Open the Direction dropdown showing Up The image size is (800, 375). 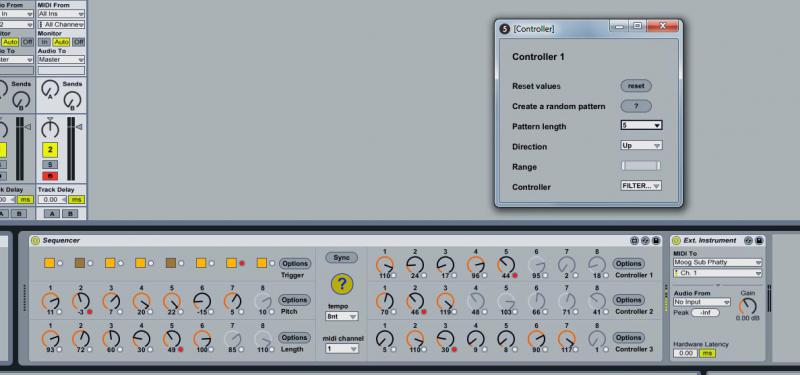coord(641,145)
